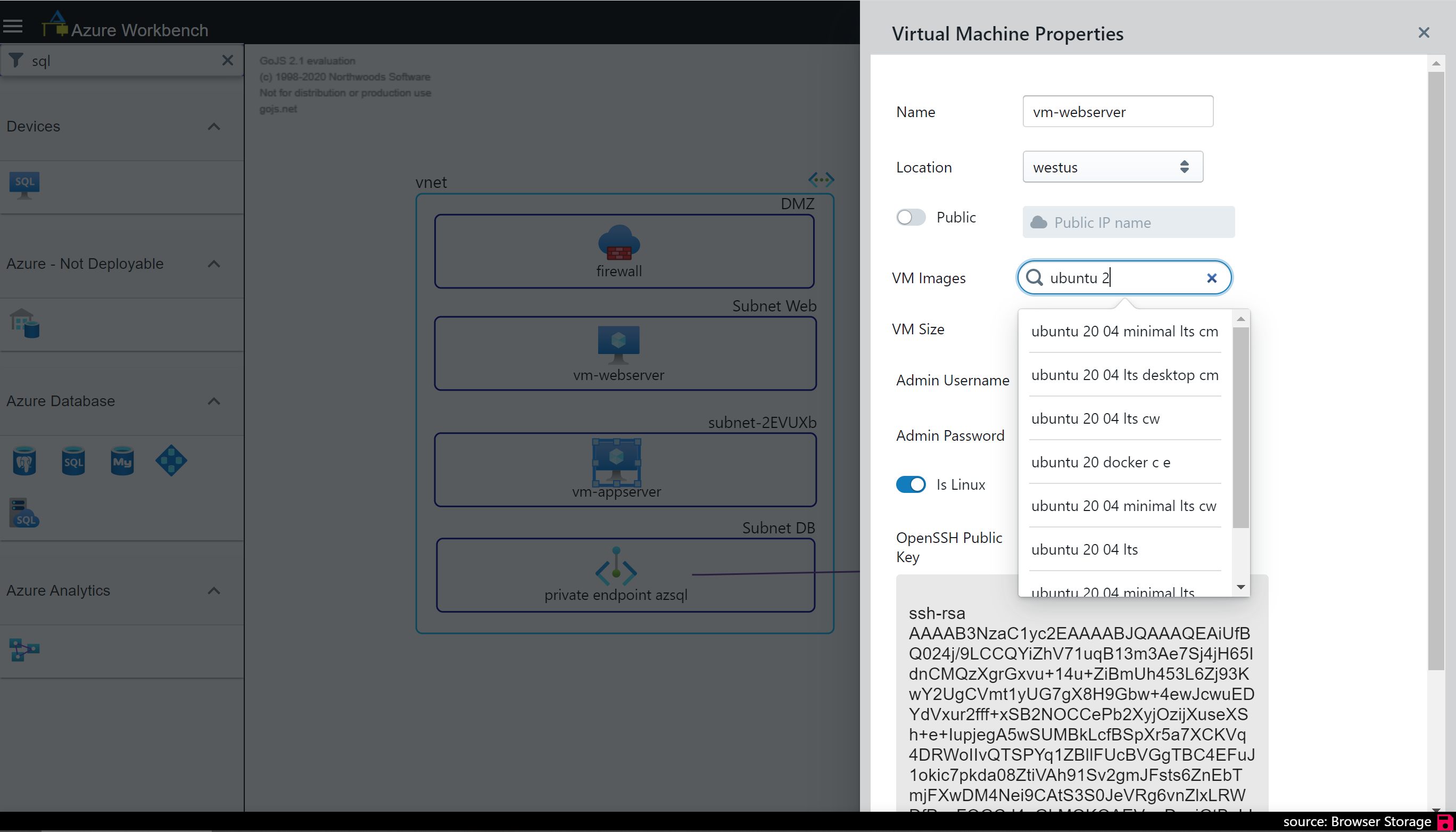Collapse the Azure Analytics section
The height and width of the screenshot is (832, 1456).
point(213,591)
